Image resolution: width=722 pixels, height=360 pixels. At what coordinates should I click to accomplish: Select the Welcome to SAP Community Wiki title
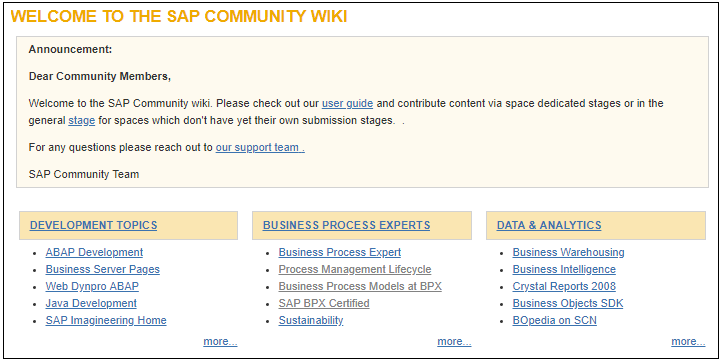179,17
